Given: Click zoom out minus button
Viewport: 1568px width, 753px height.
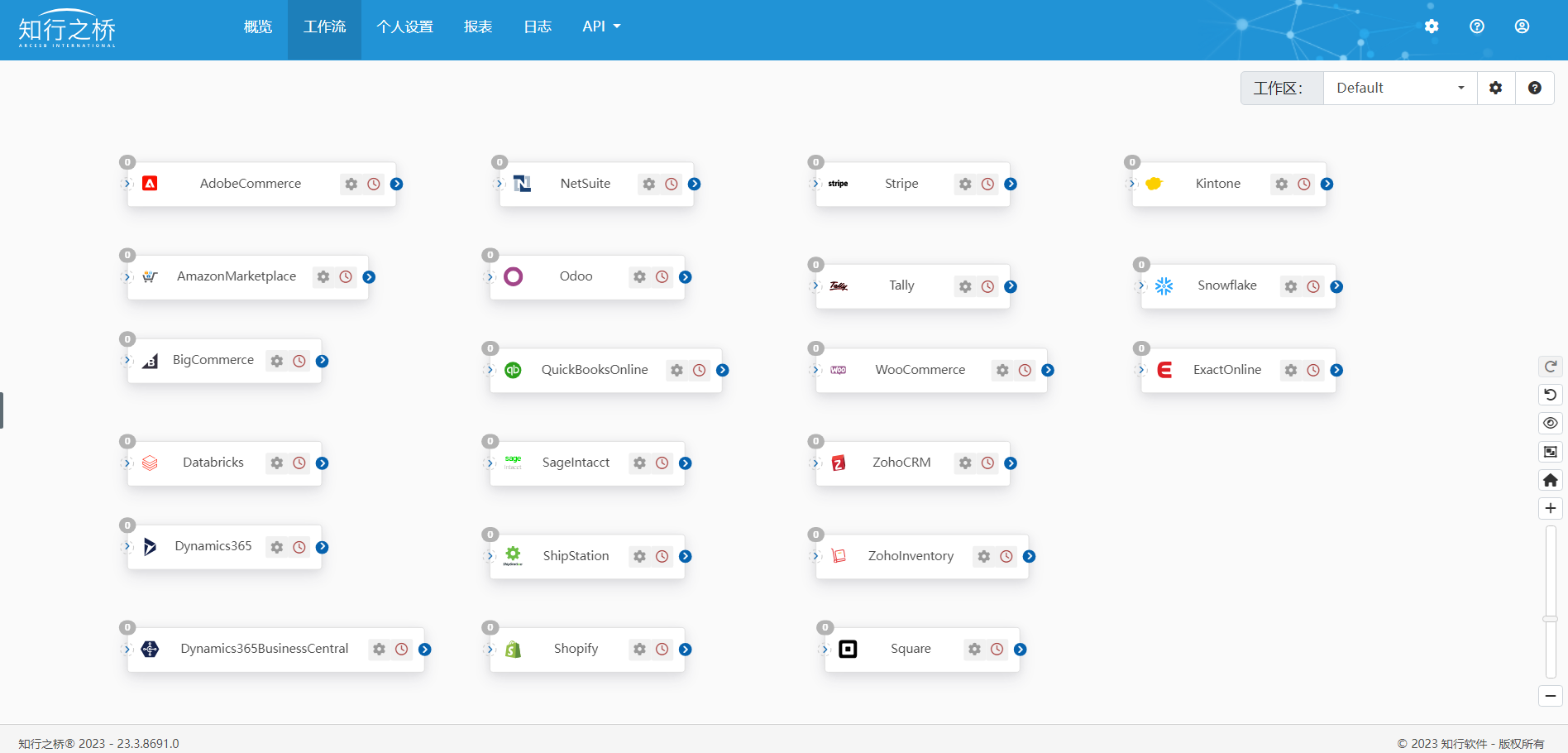Looking at the screenshot, I should [1551, 696].
